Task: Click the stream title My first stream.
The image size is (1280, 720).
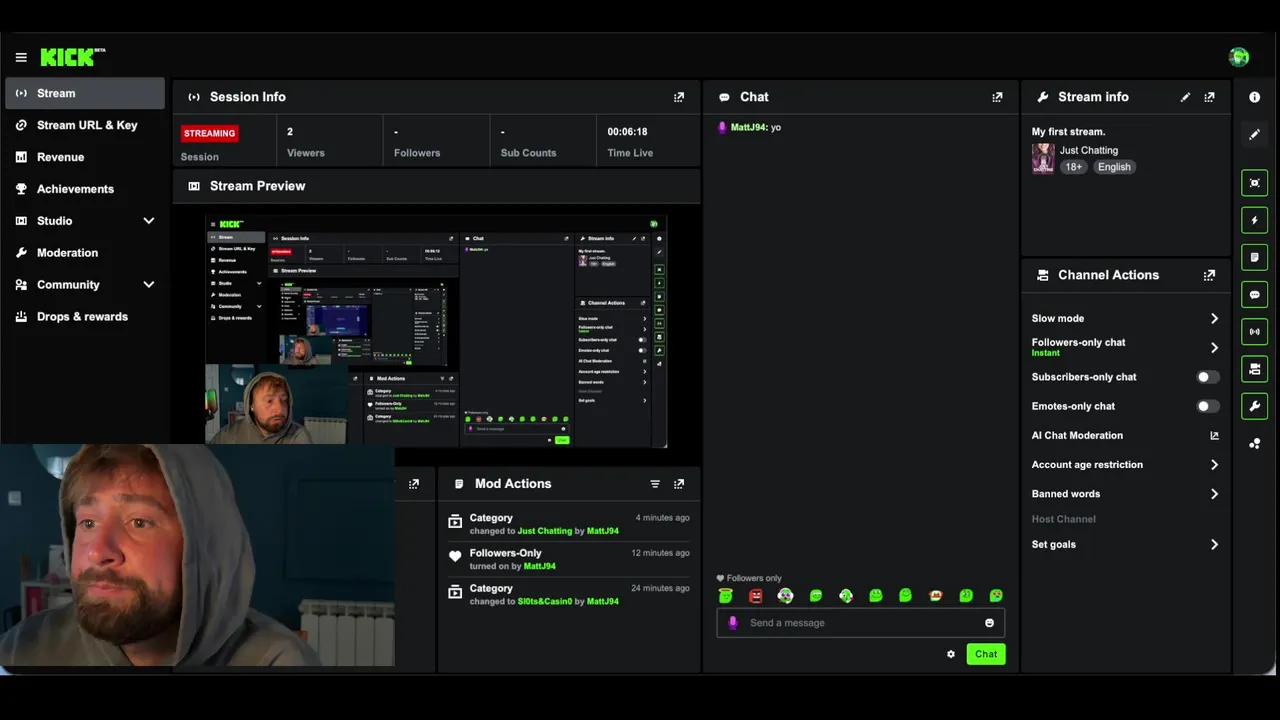Action: 1068,132
